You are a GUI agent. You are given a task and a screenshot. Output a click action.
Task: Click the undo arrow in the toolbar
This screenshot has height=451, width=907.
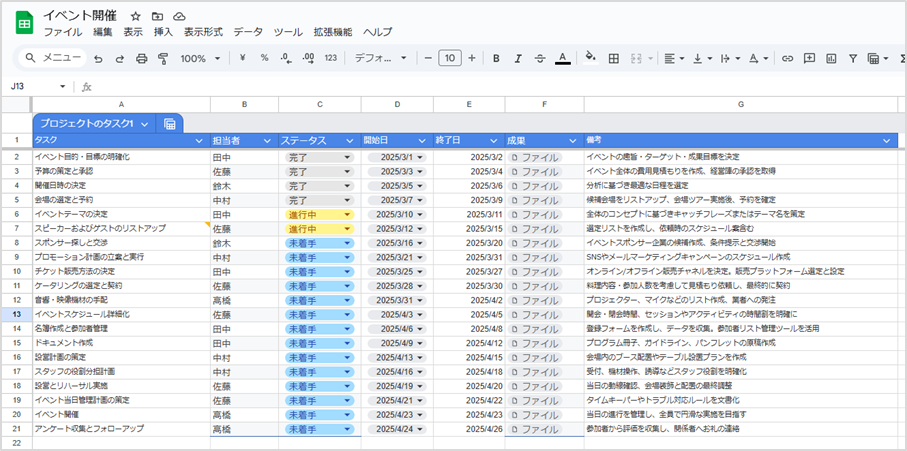coord(98,58)
